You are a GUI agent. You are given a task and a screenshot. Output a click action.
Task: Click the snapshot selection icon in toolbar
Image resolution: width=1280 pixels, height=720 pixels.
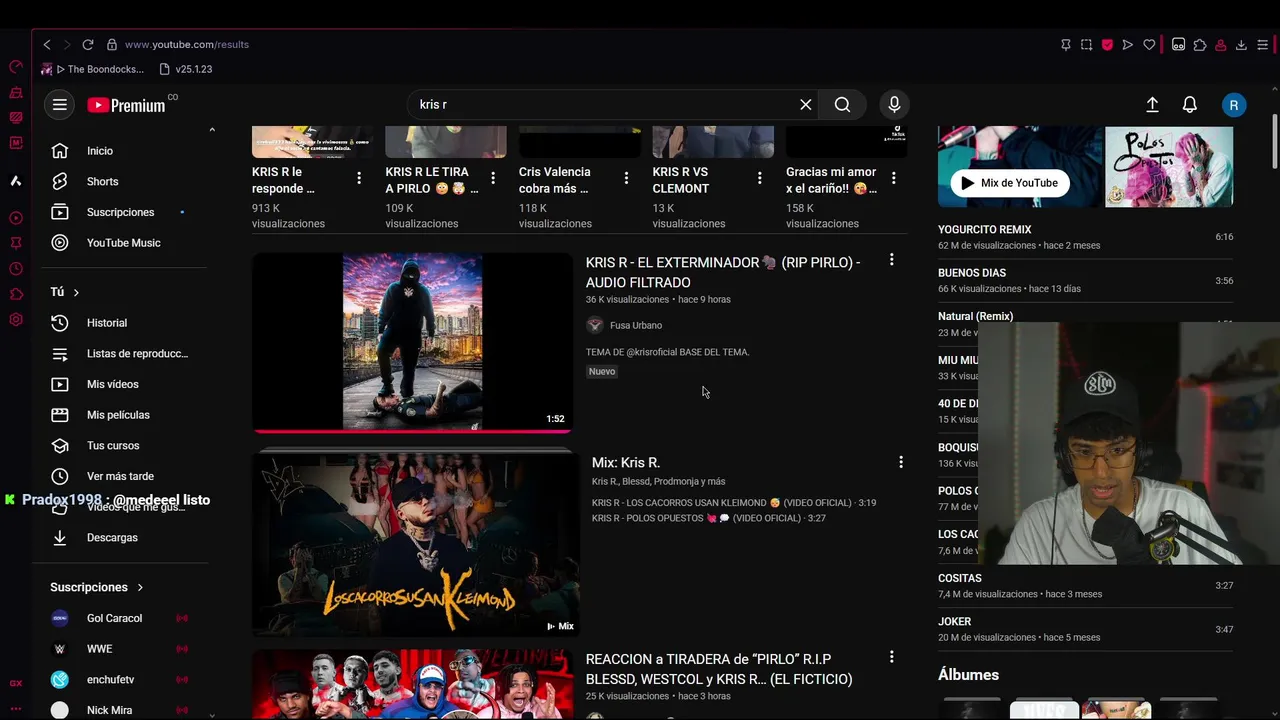click(1086, 44)
